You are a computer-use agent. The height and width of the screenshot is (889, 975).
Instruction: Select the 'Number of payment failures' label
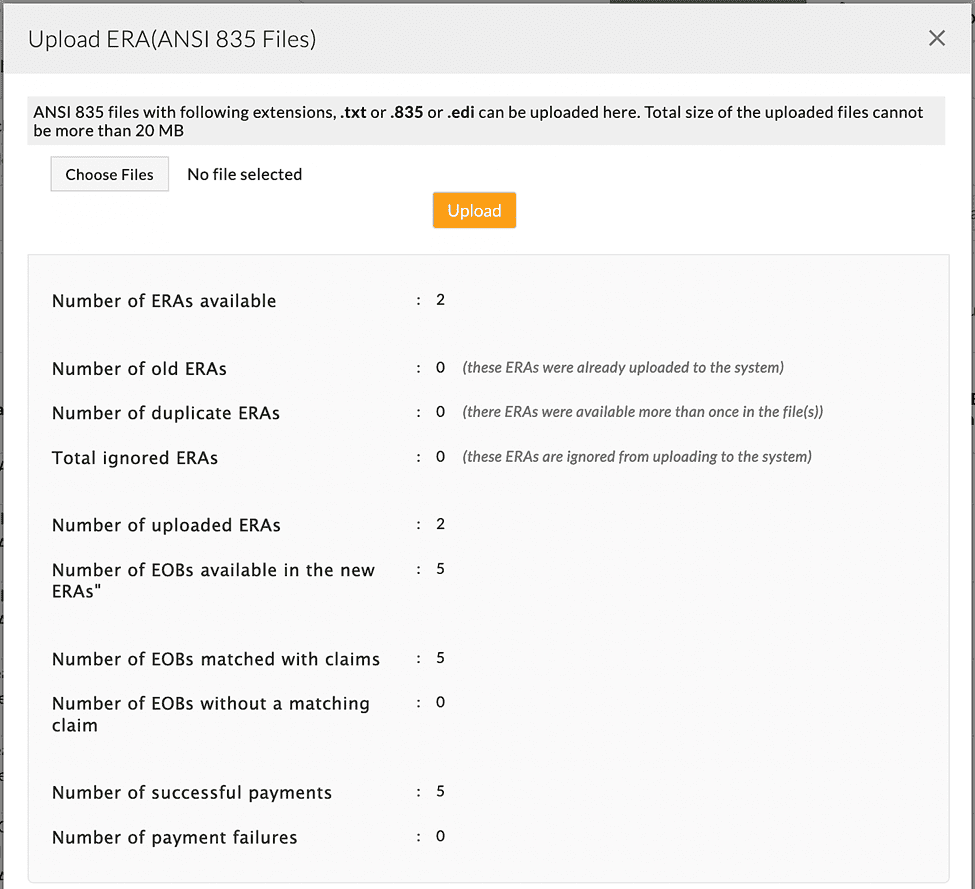174,837
